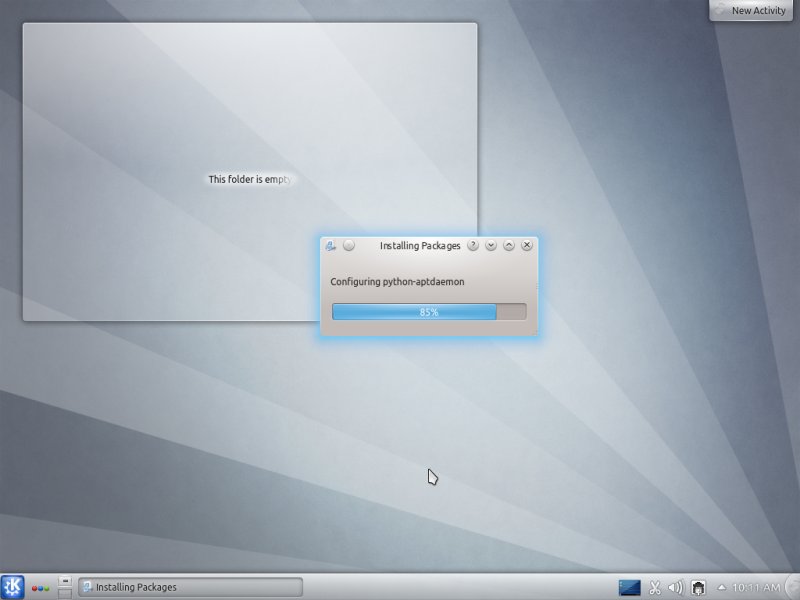800x600 pixels.
Task: Click the Configuring python-aptdaemon status text
Action: tap(397, 282)
